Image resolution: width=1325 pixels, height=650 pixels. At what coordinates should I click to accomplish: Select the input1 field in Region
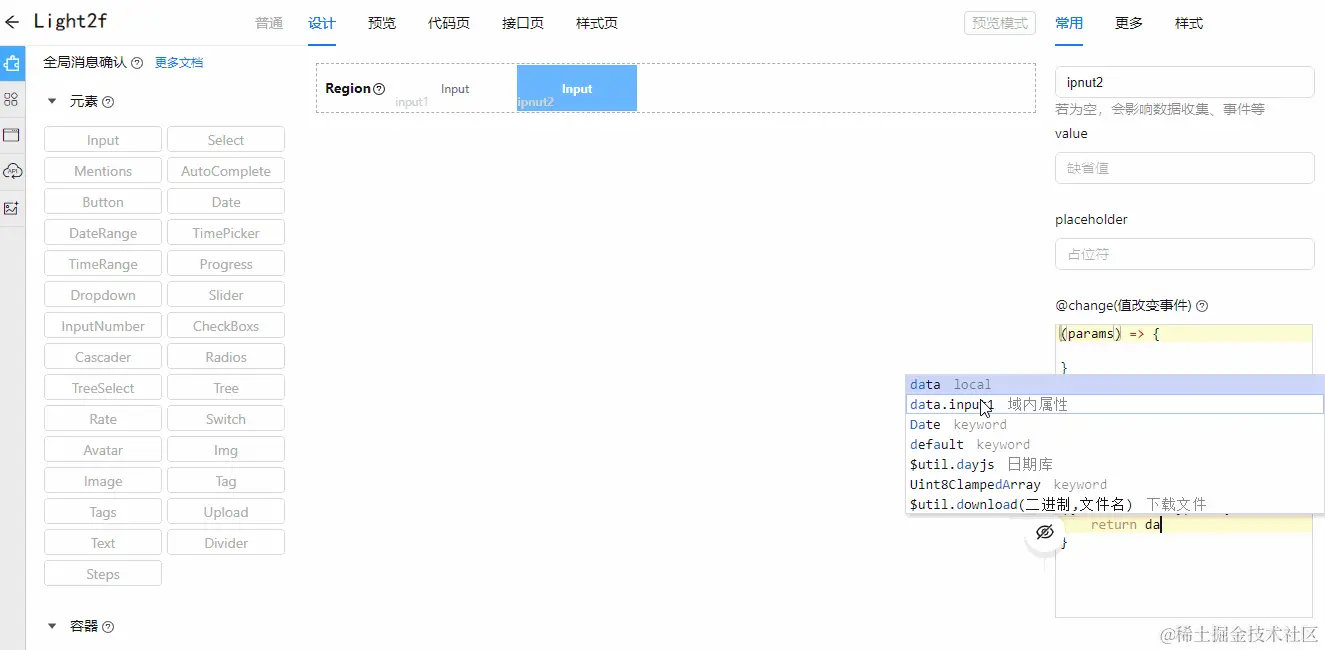pyautogui.click(x=455, y=89)
